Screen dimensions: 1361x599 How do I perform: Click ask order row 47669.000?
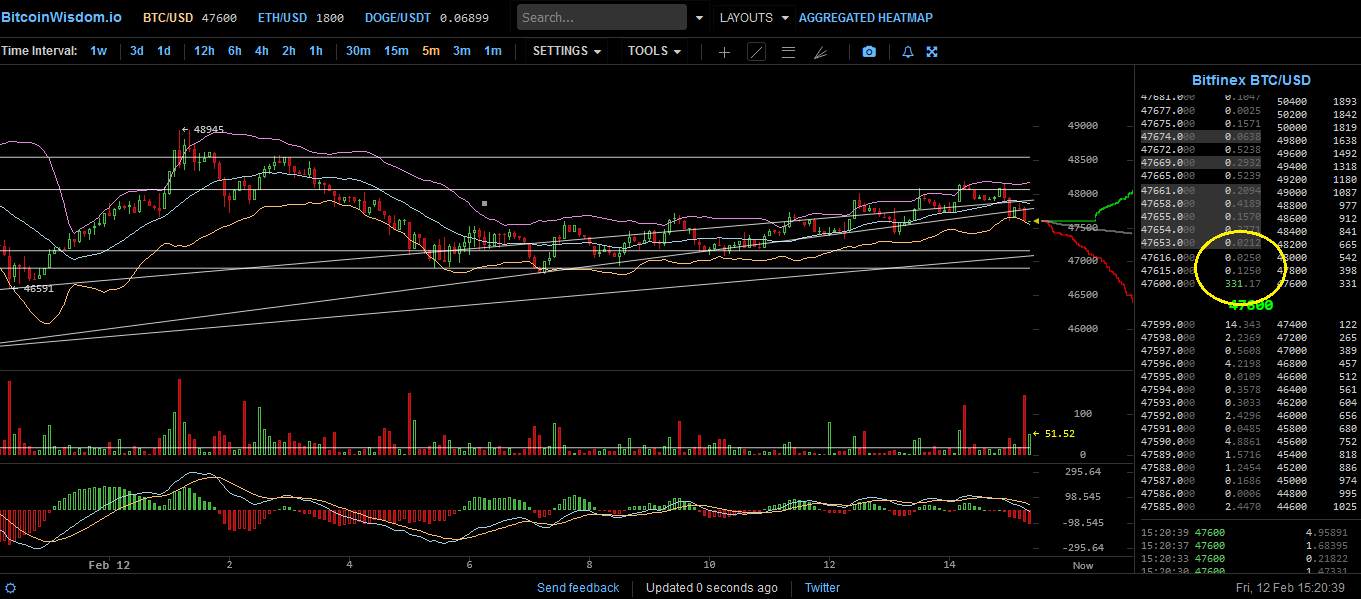[1200, 162]
